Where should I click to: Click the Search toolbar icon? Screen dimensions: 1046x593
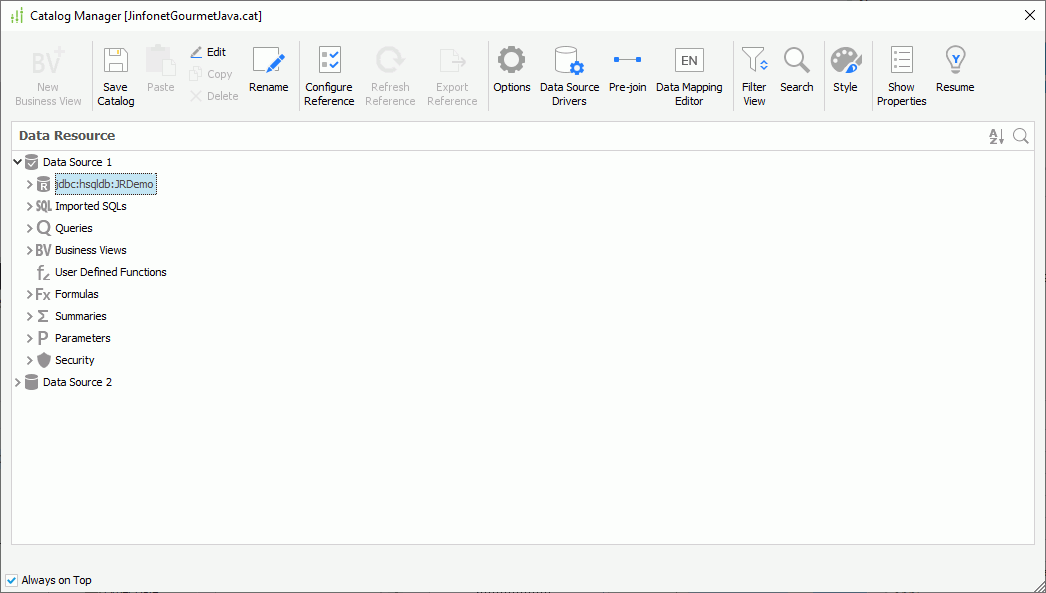(796, 70)
